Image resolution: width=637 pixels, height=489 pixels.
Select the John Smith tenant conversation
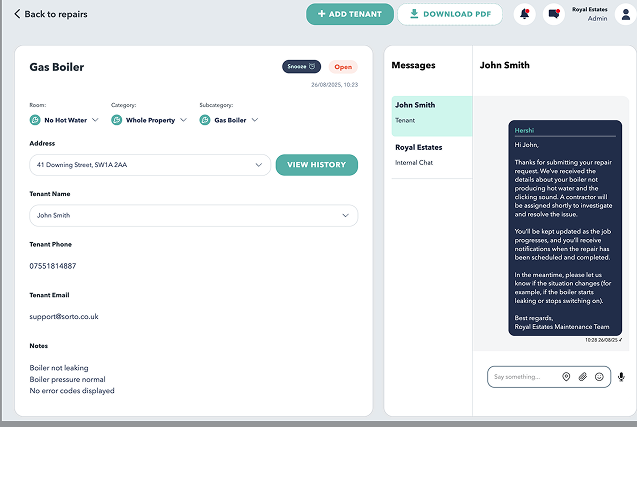pos(431,111)
